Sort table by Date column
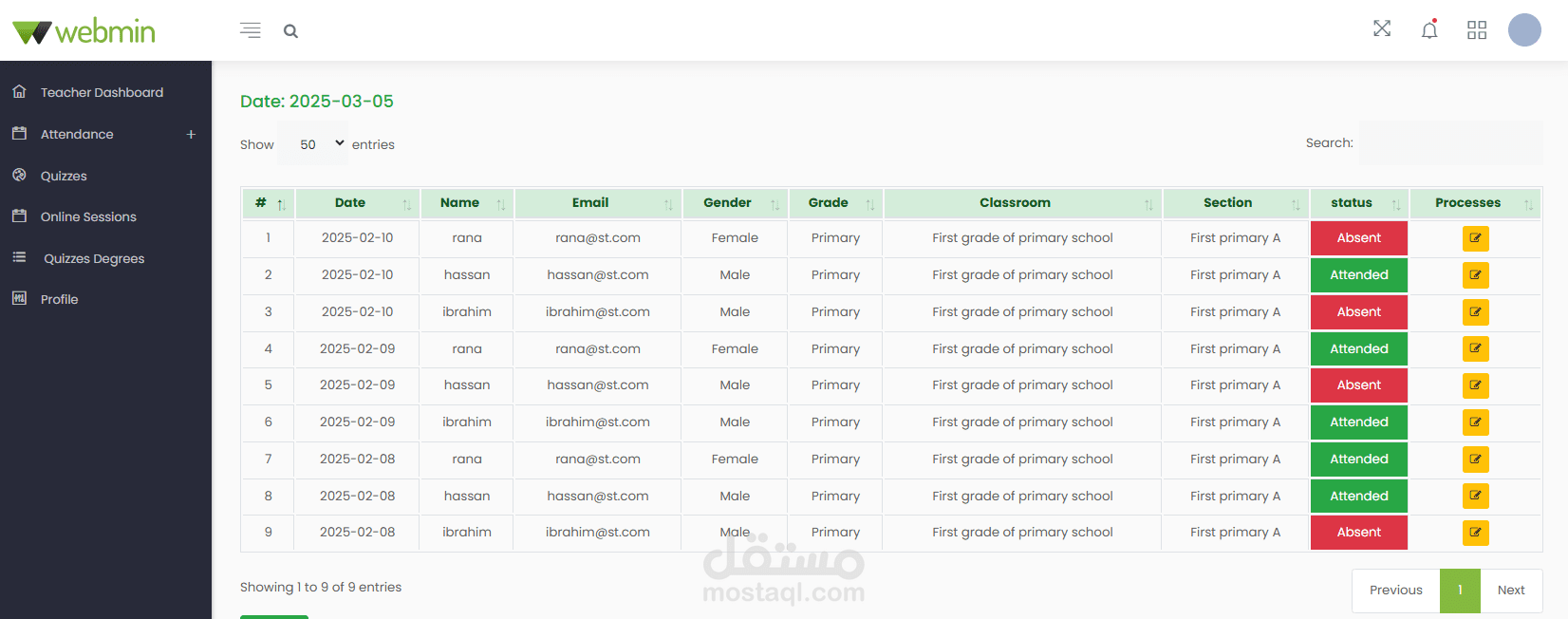The width and height of the screenshot is (1568, 619). pyautogui.click(x=357, y=203)
